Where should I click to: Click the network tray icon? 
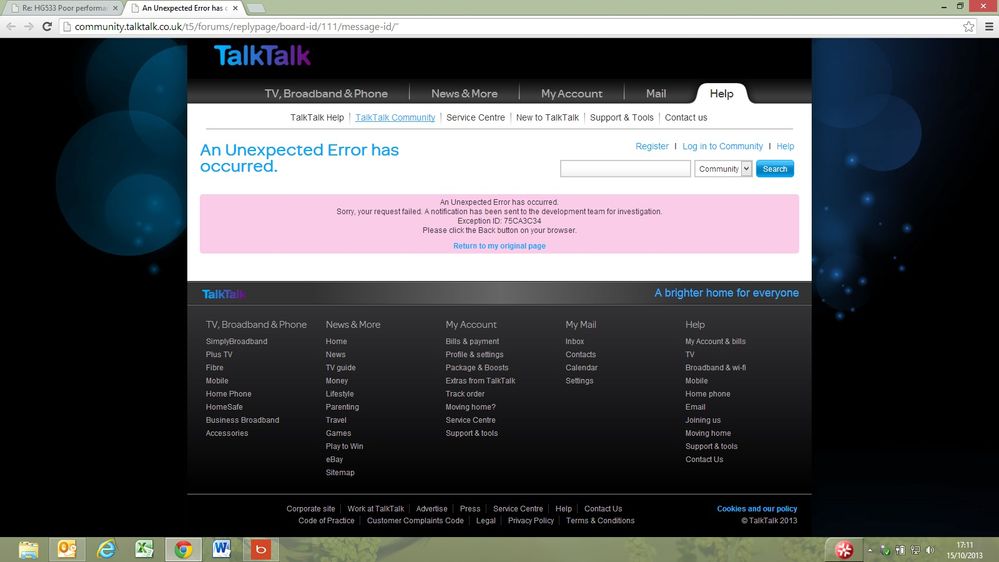click(916, 550)
